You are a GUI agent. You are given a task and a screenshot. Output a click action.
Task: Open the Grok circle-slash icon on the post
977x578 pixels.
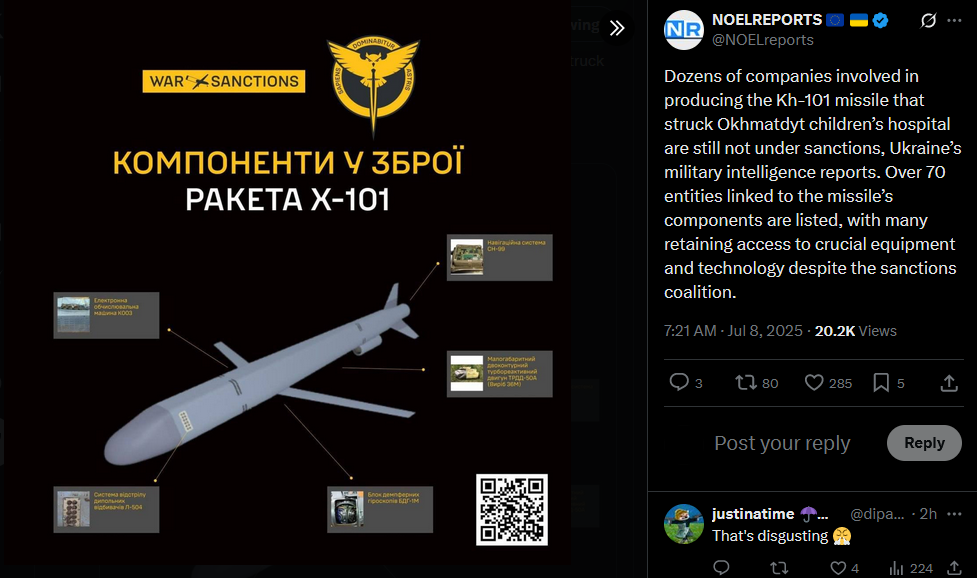[928, 21]
